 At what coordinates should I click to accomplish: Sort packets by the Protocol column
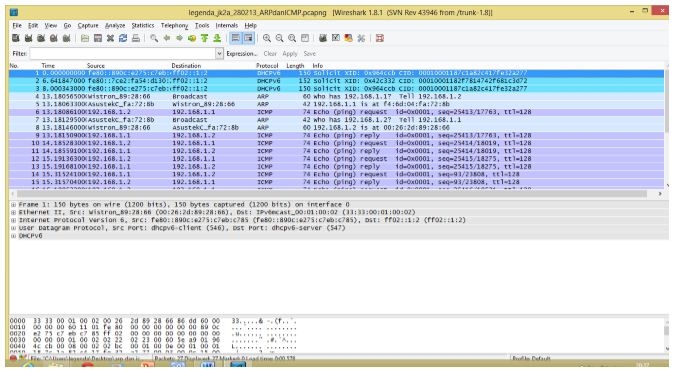(x=267, y=66)
